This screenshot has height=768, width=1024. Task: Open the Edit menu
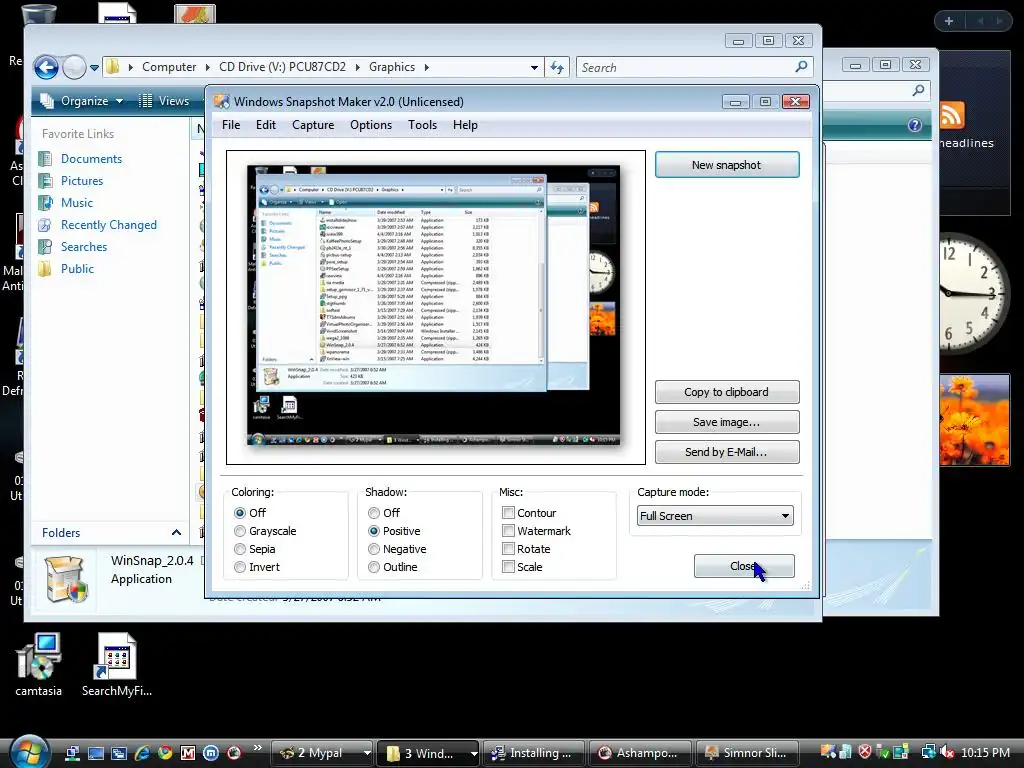coord(266,125)
